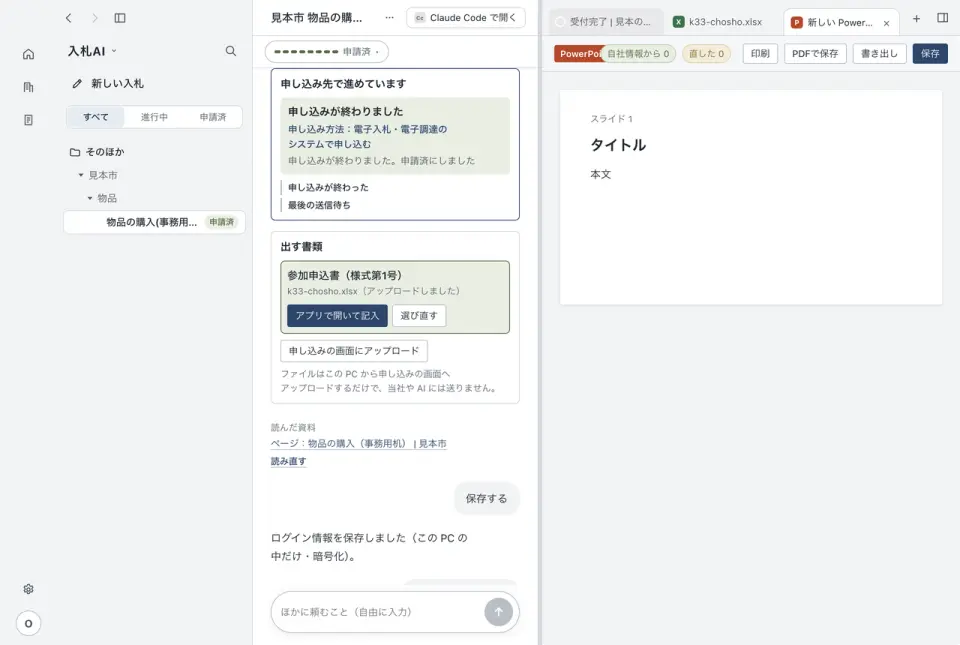This screenshot has width=960, height=645.
Task: Click the PDFで保存 button
Action: point(815,54)
